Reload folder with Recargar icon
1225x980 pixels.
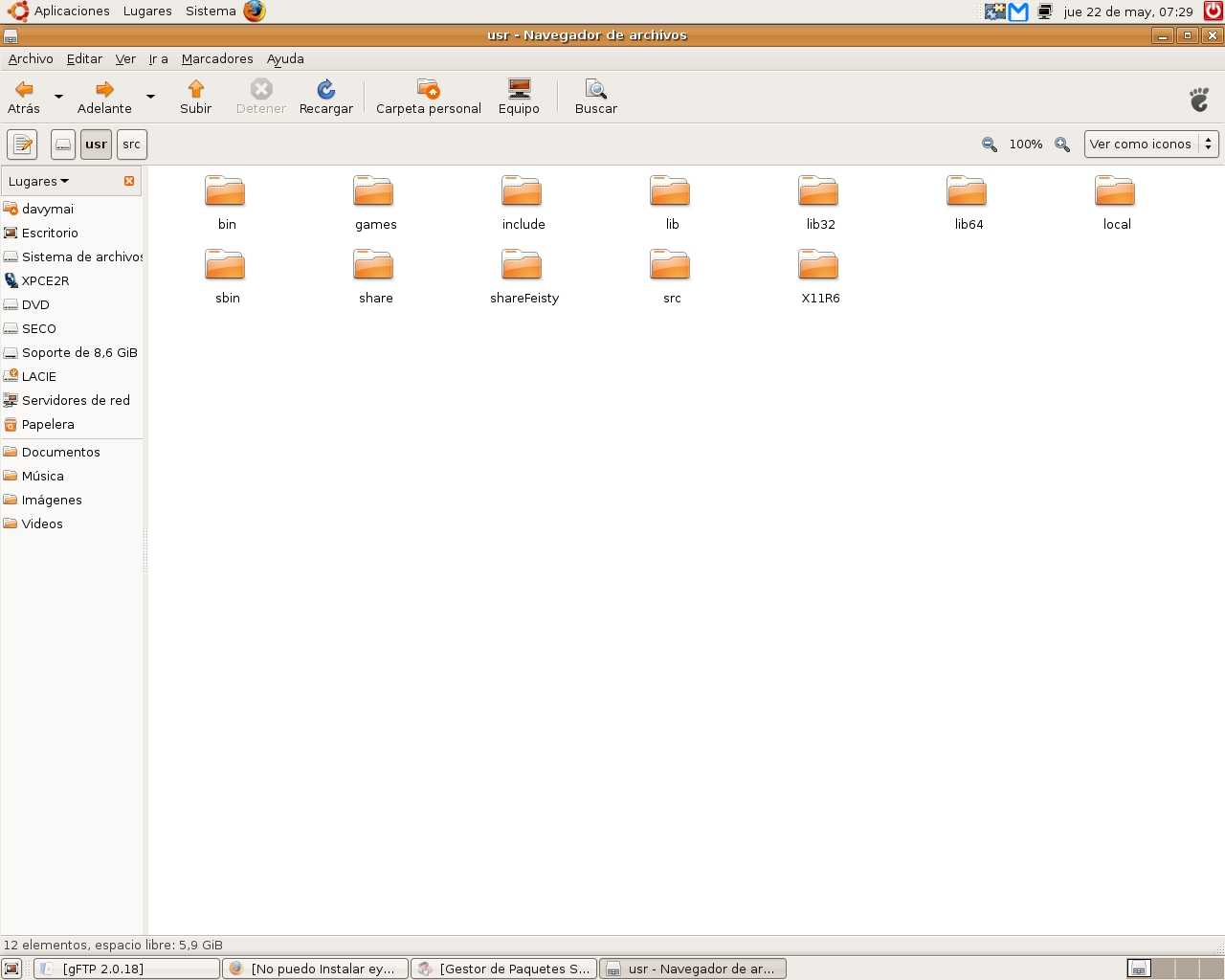[325, 90]
